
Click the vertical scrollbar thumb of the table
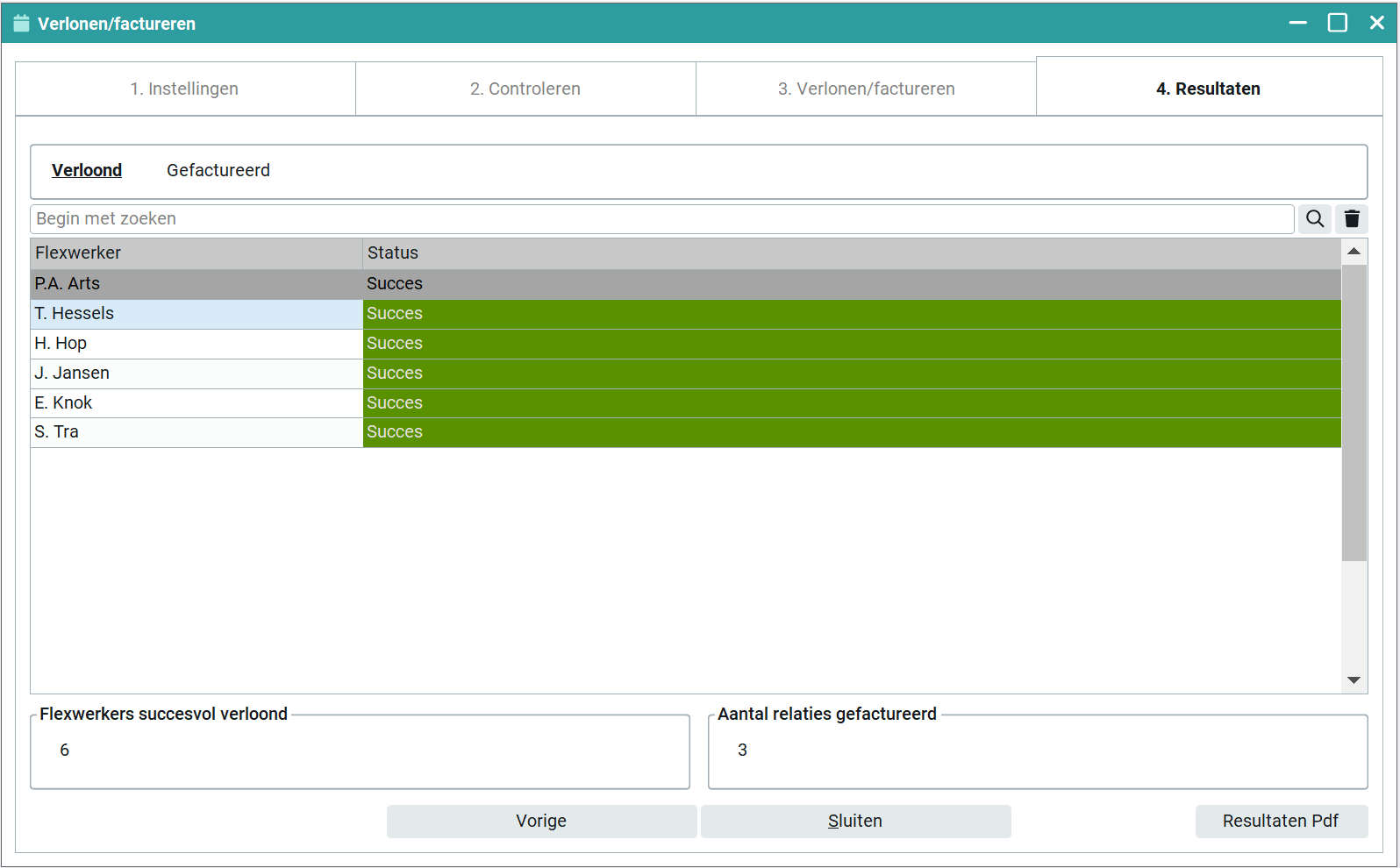1354,412
